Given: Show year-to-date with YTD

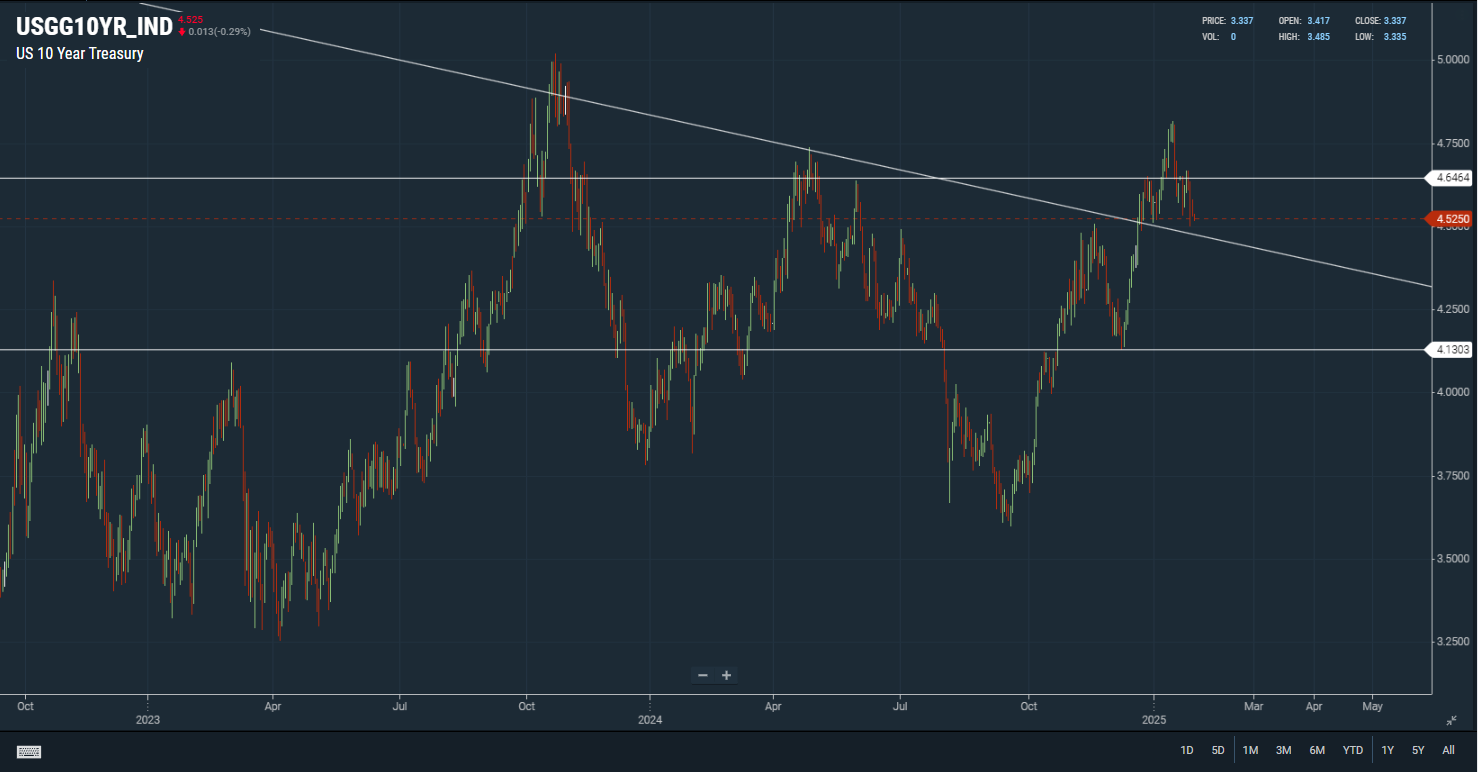Looking at the screenshot, I should pos(1352,750).
